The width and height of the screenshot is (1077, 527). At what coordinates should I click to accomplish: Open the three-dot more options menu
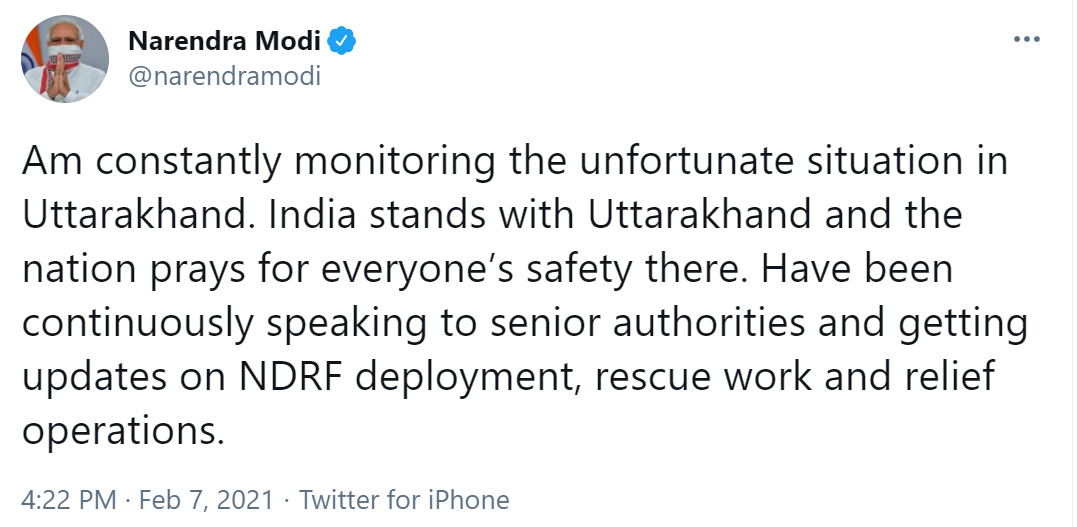coord(1028,40)
